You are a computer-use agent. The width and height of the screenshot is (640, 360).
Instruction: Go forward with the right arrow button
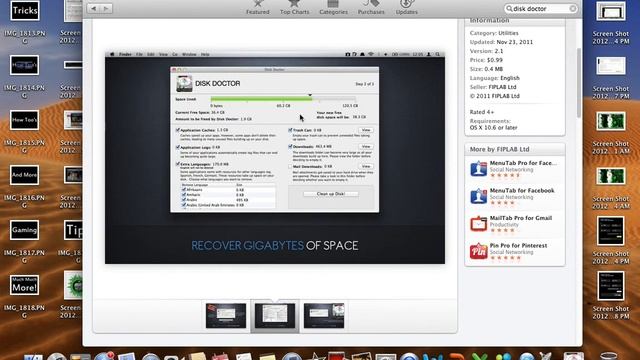106,8
